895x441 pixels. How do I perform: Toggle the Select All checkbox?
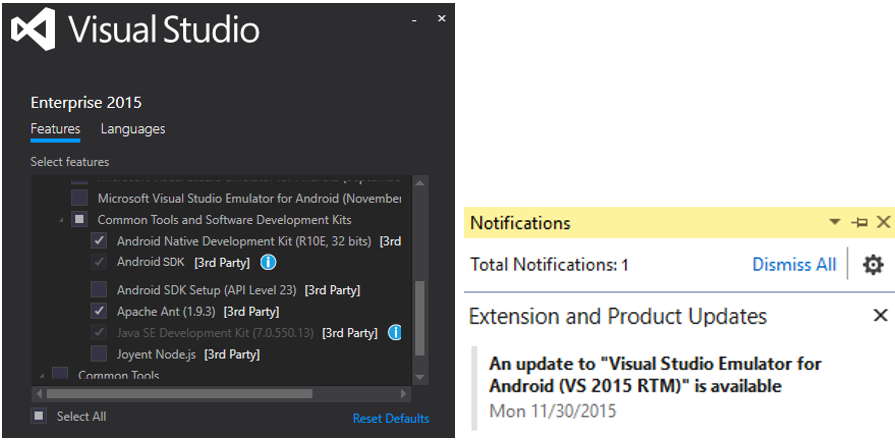click(x=39, y=416)
